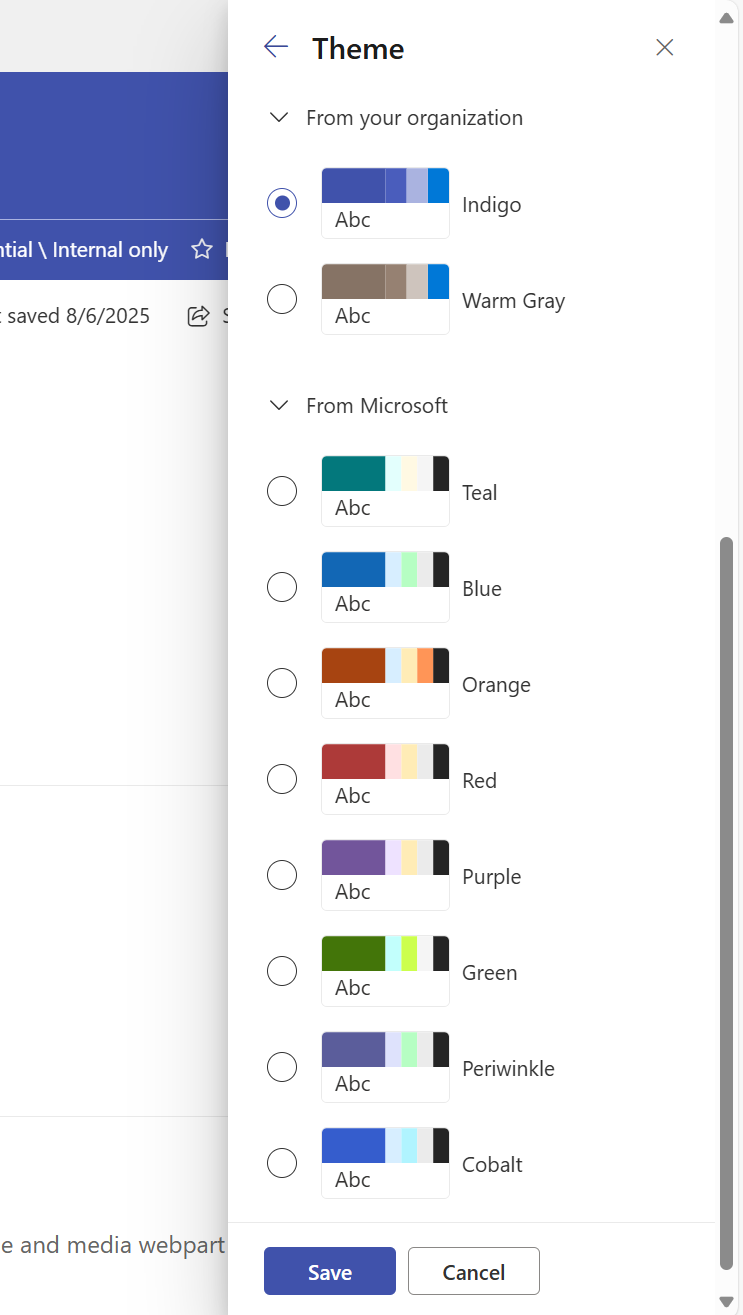Click the Orange theme preview swatch
The height and width of the screenshot is (1315, 743).
tap(385, 683)
